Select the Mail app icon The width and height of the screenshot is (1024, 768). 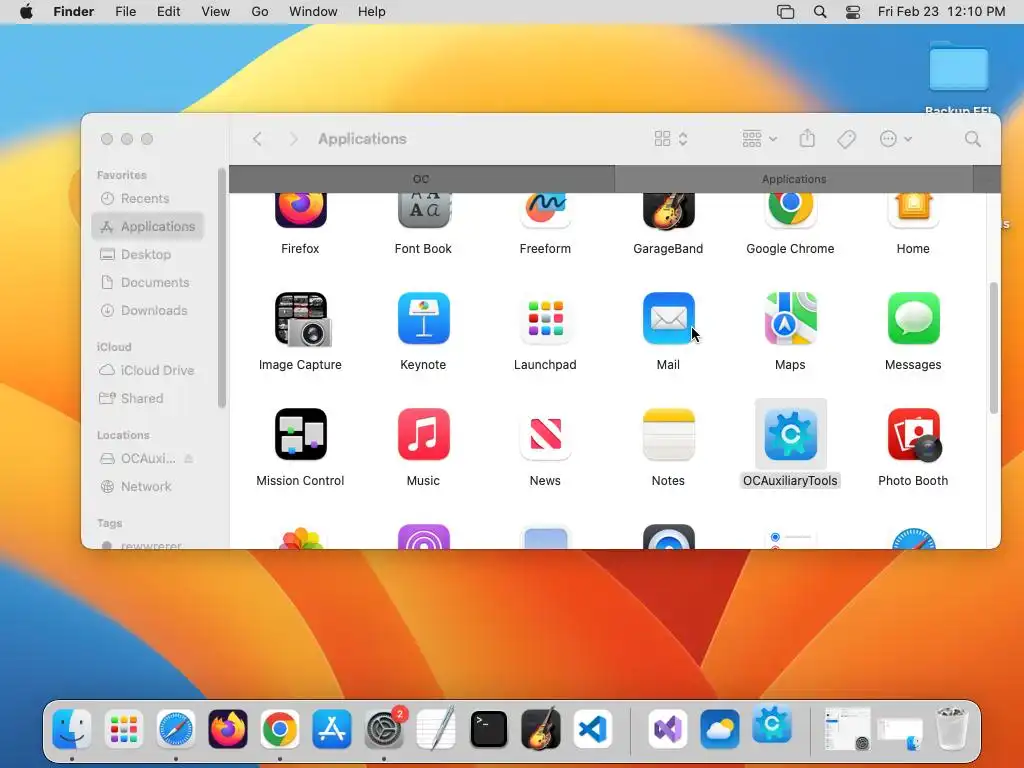[x=668, y=318]
